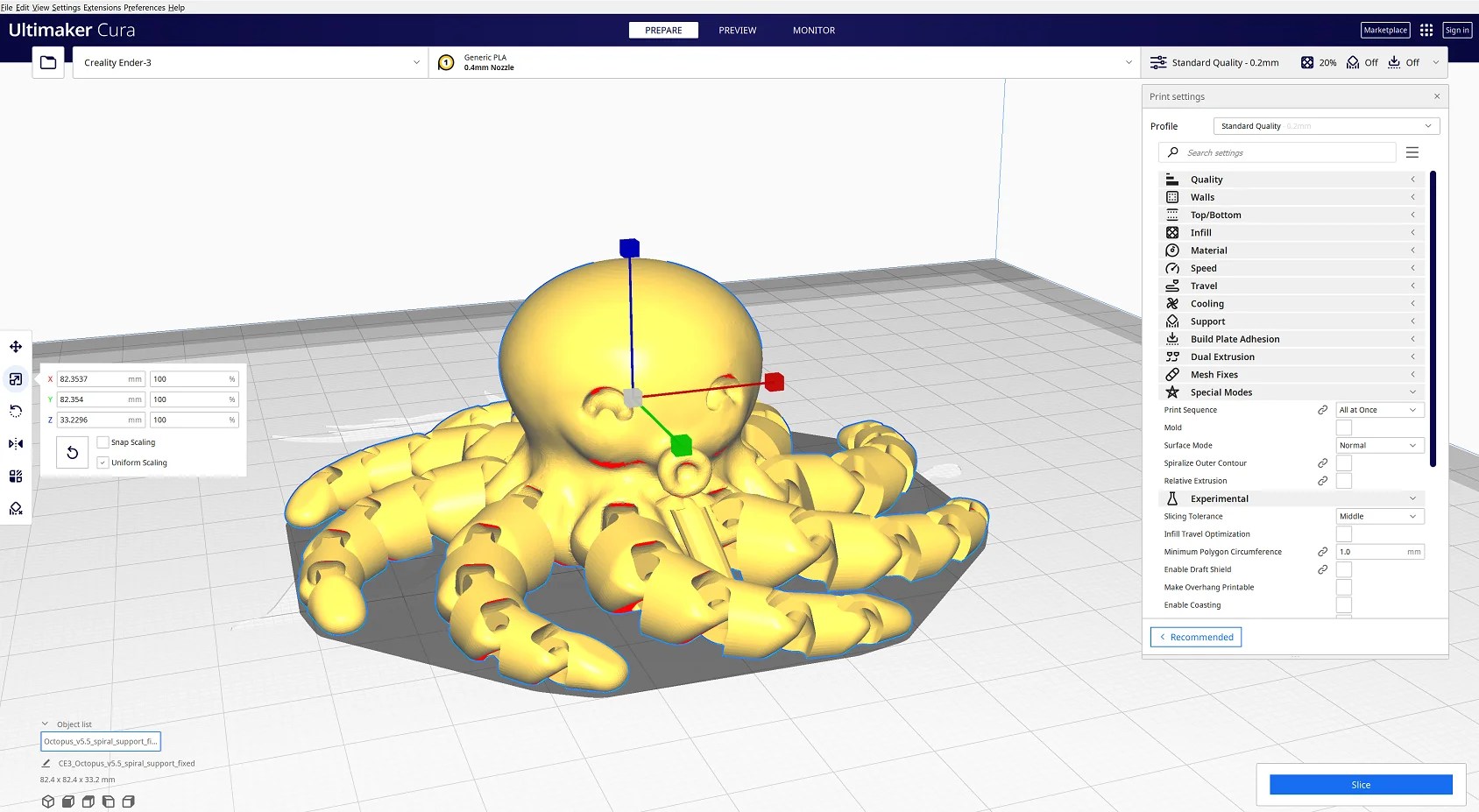Select the Rotate tool
Viewport: 1479px width, 812px height.
tap(16, 411)
